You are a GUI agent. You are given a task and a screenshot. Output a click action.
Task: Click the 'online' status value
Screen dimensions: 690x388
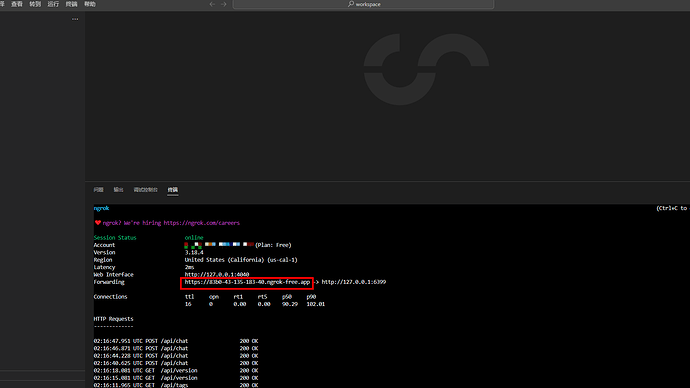click(194, 238)
